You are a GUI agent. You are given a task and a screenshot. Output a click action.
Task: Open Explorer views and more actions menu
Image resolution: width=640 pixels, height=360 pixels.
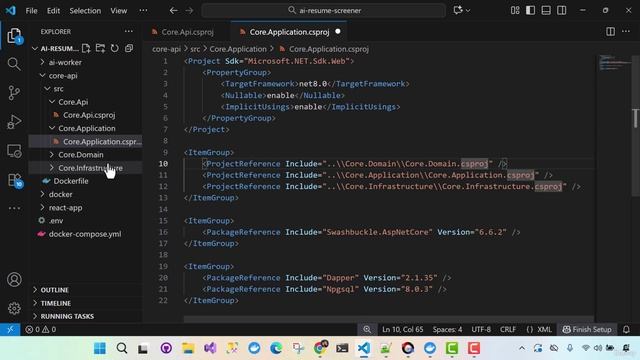(x=129, y=31)
